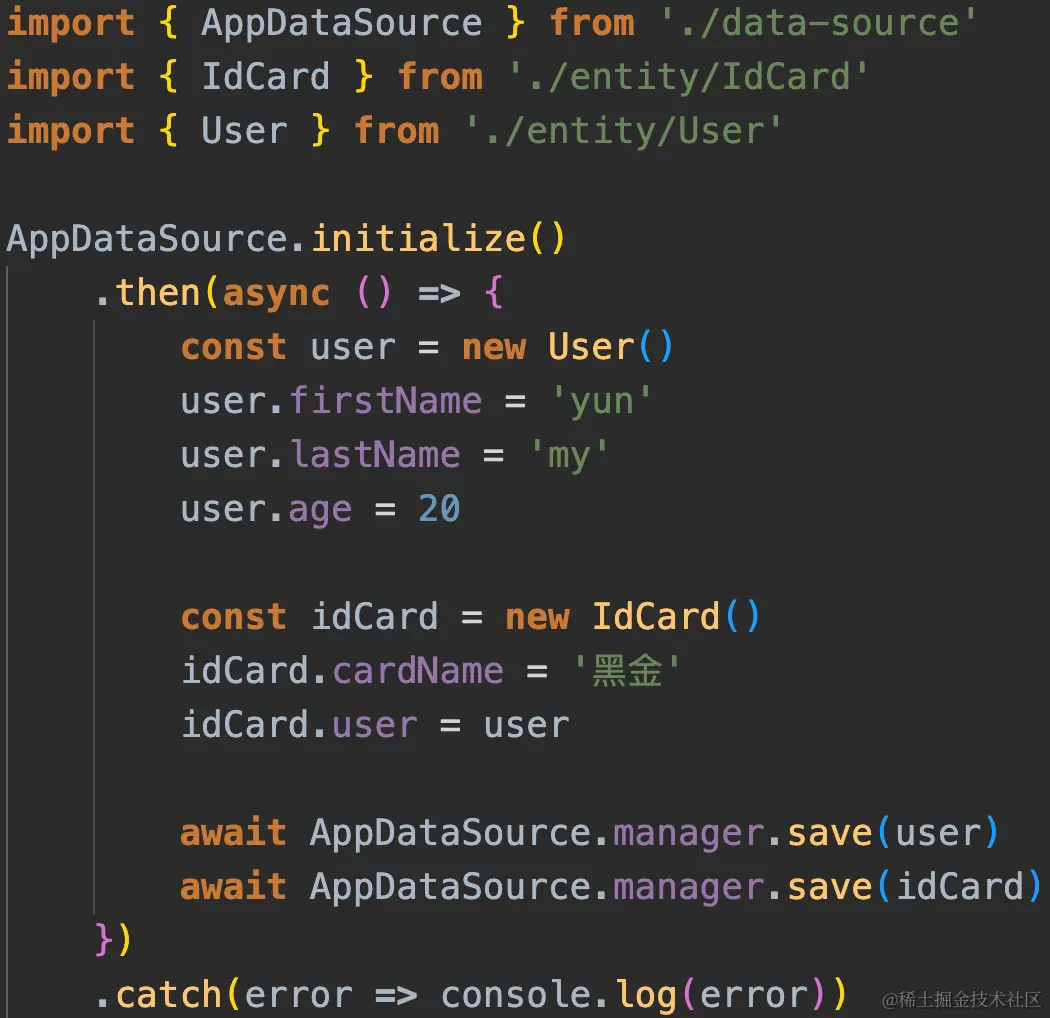Click User identifier in the third import
1050x1018 pixels.
tap(244, 131)
